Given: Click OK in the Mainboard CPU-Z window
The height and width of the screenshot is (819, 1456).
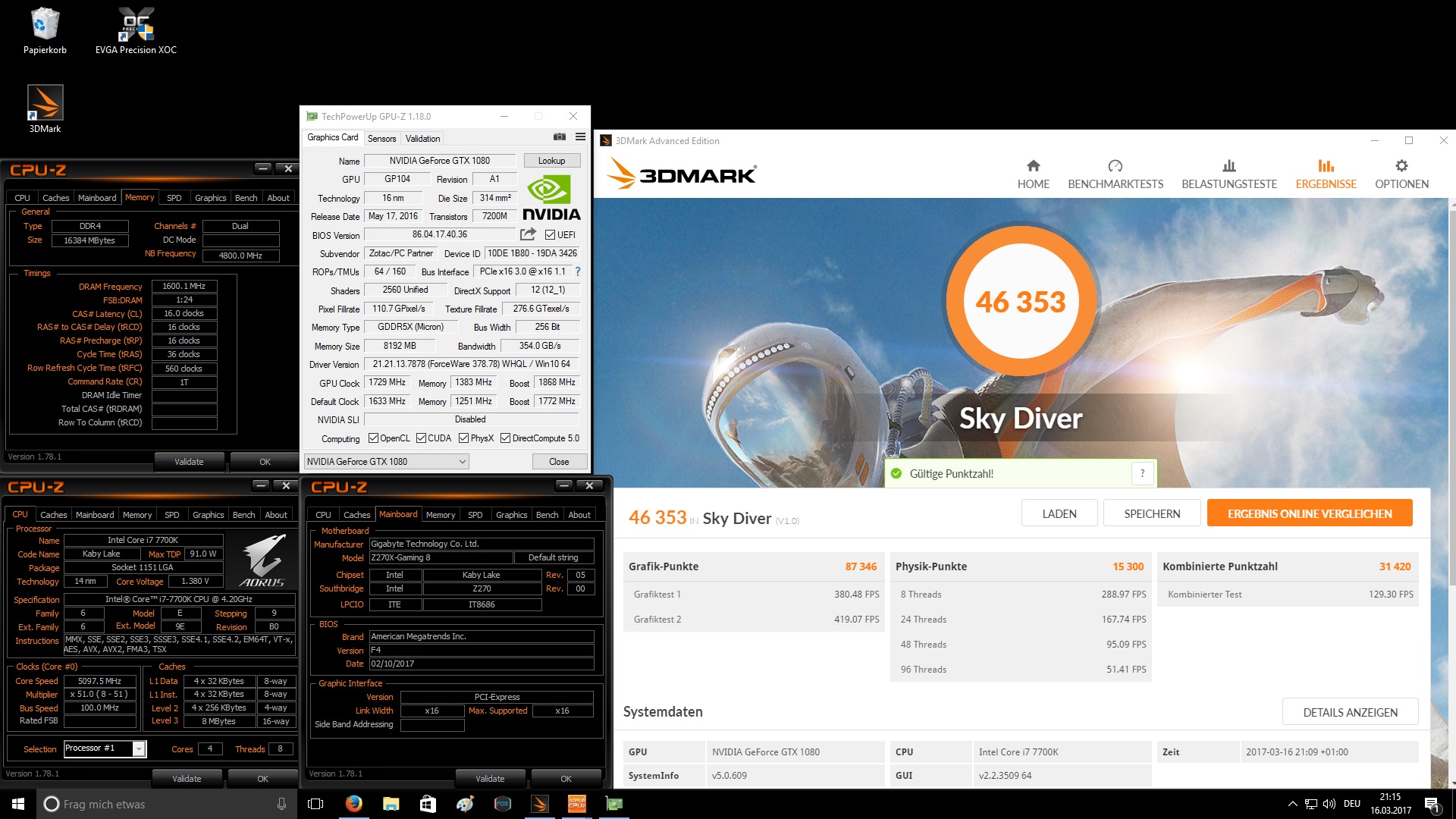Looking at the screenshot, I should click(x=566, y=778).
